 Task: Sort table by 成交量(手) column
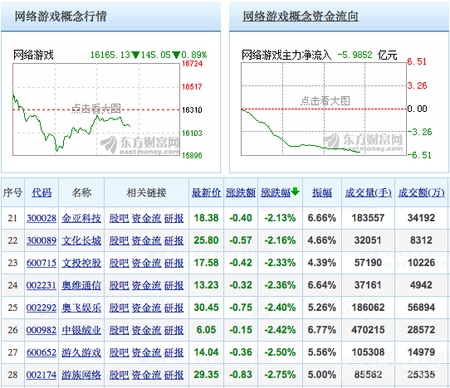(x=368, y=192)
